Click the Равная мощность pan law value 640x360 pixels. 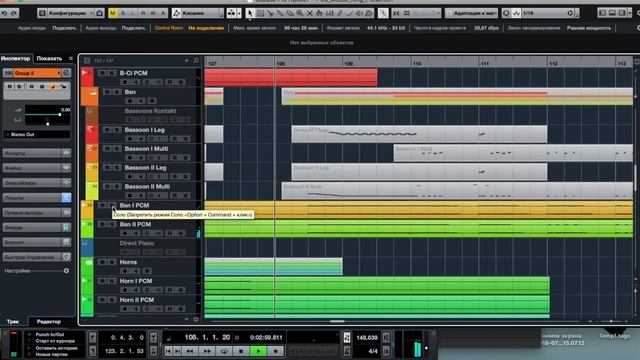click(x=589, y=28)
